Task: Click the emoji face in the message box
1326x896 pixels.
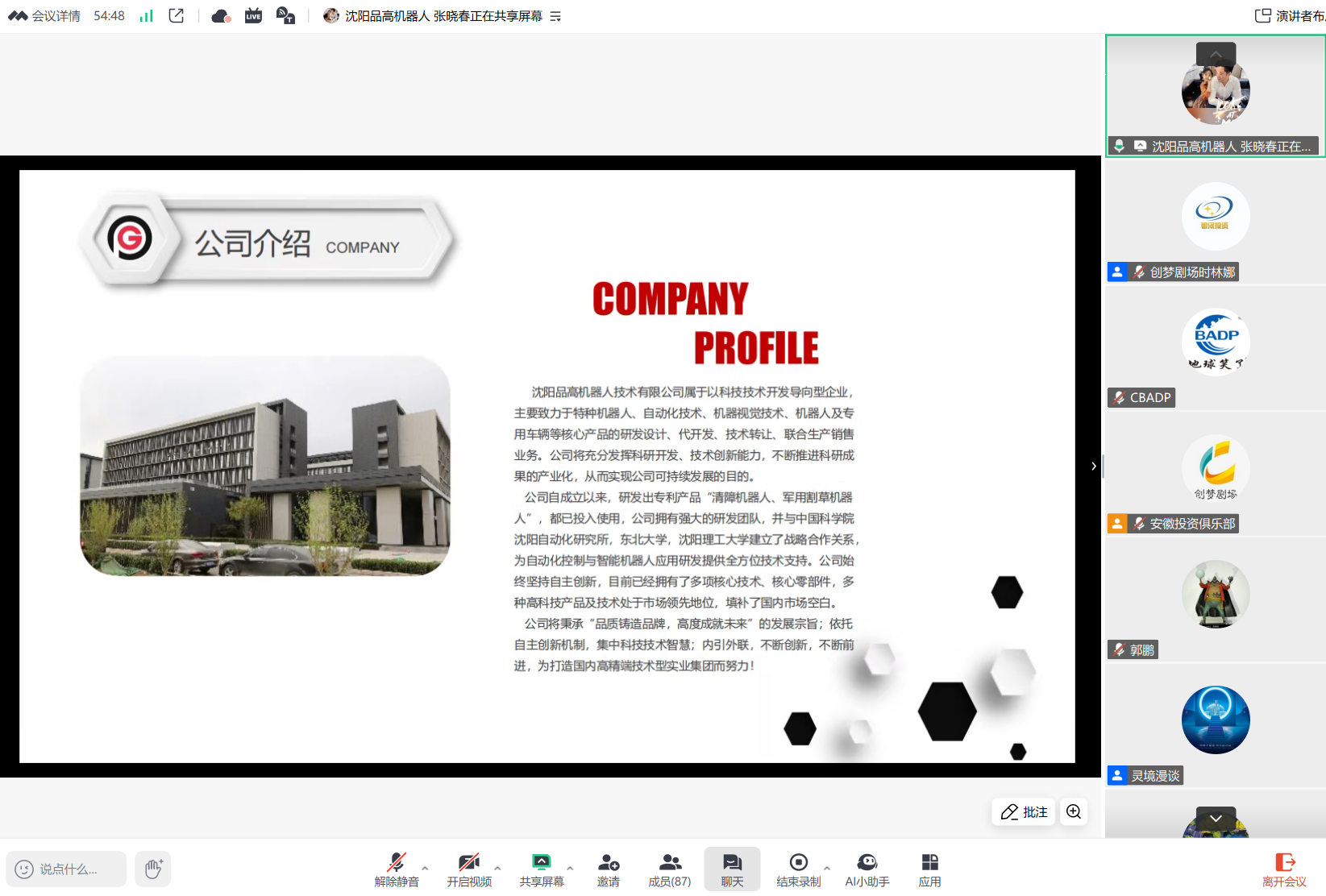Action: [24, 869]
